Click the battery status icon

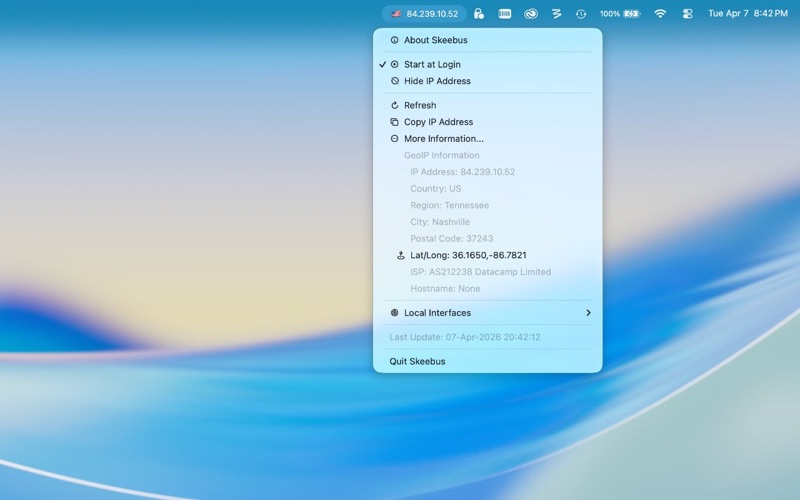(632, 14)
